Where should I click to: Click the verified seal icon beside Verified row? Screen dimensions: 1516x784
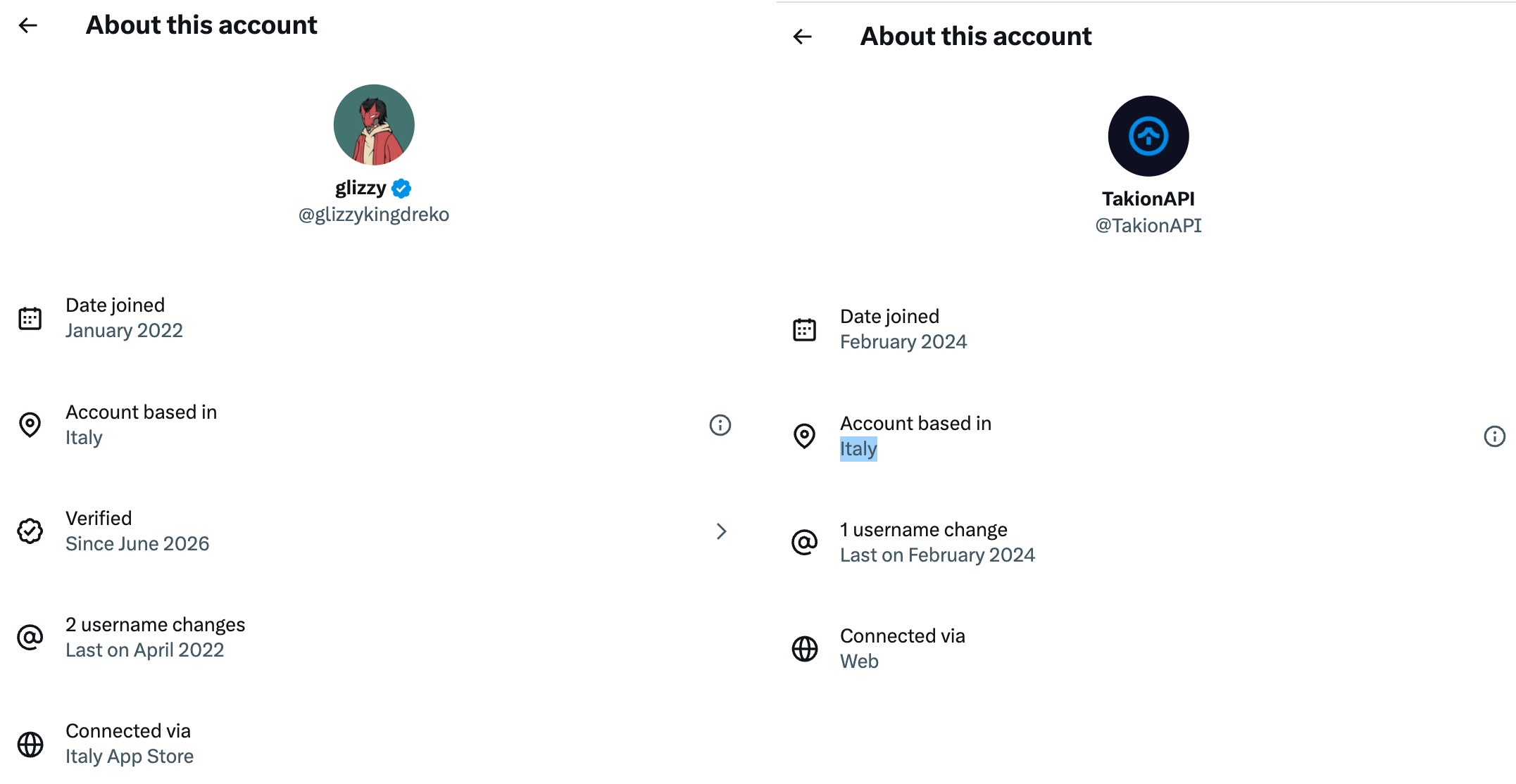[x=30, y=531]
